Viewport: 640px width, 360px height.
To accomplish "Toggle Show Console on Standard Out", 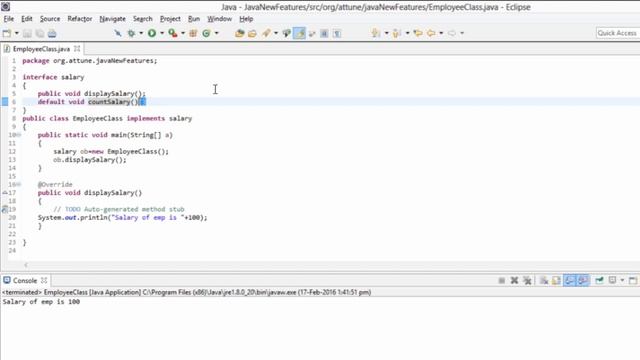I will 570,280.
